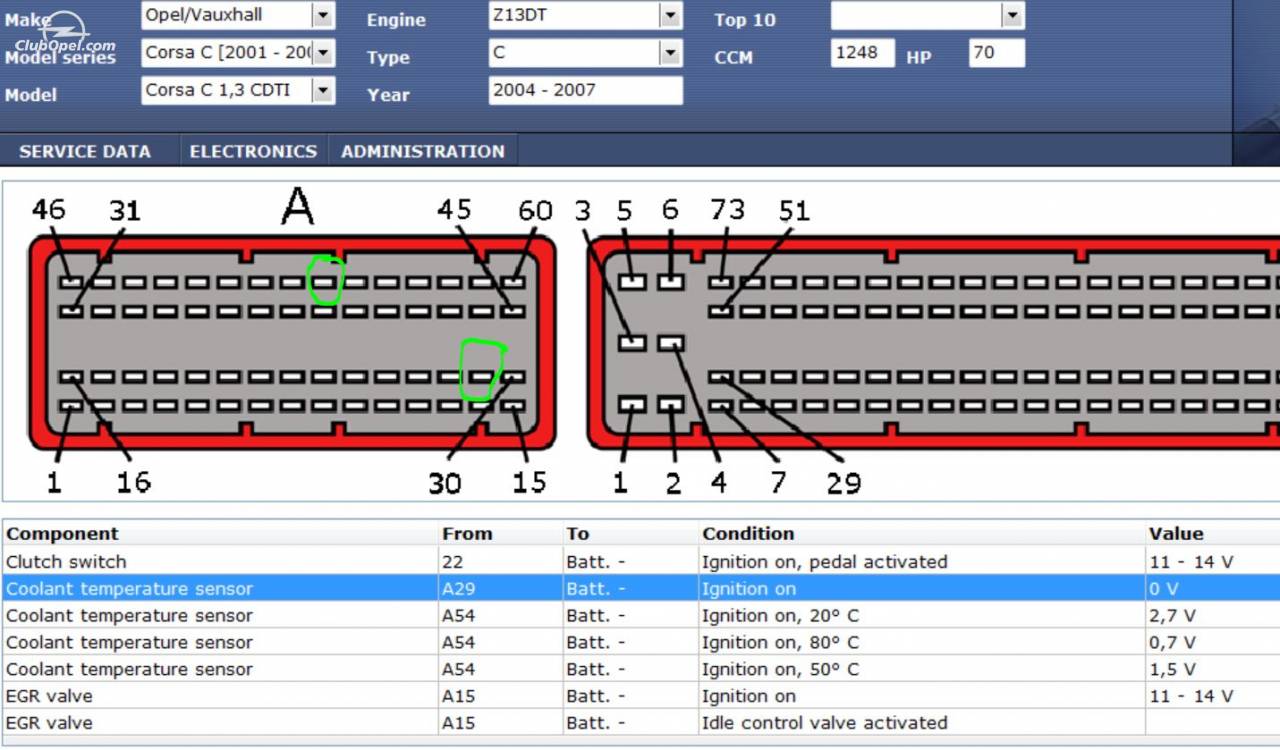
Task: Select Coolant temperature sensor row at 50° C
Action: coord(640,669)
